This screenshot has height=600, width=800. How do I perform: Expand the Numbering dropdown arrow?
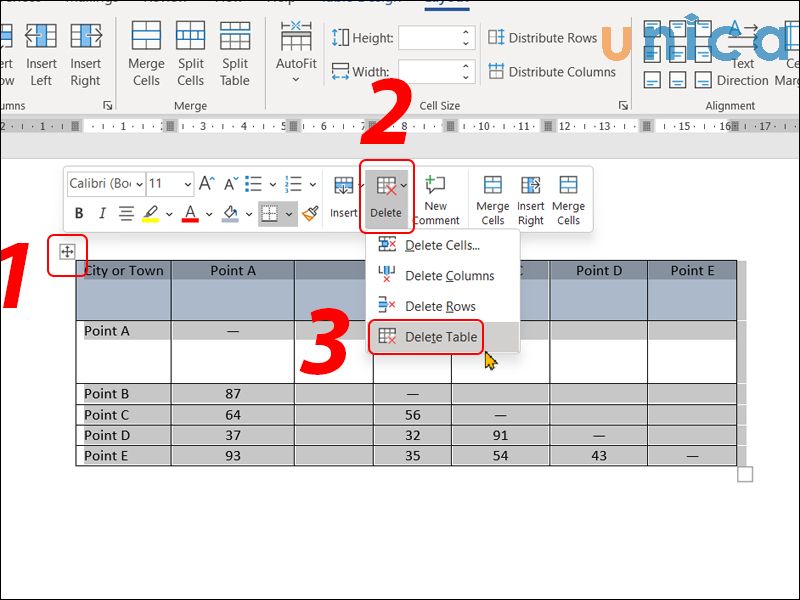(x=313, y=184)
